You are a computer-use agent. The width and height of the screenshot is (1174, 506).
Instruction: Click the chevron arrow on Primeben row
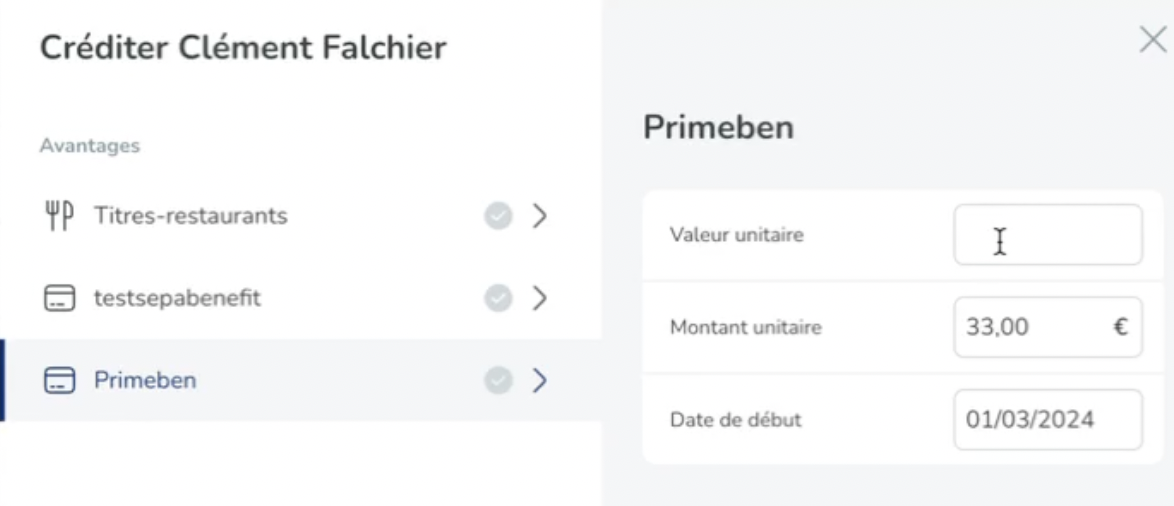[x=540, y=380]
